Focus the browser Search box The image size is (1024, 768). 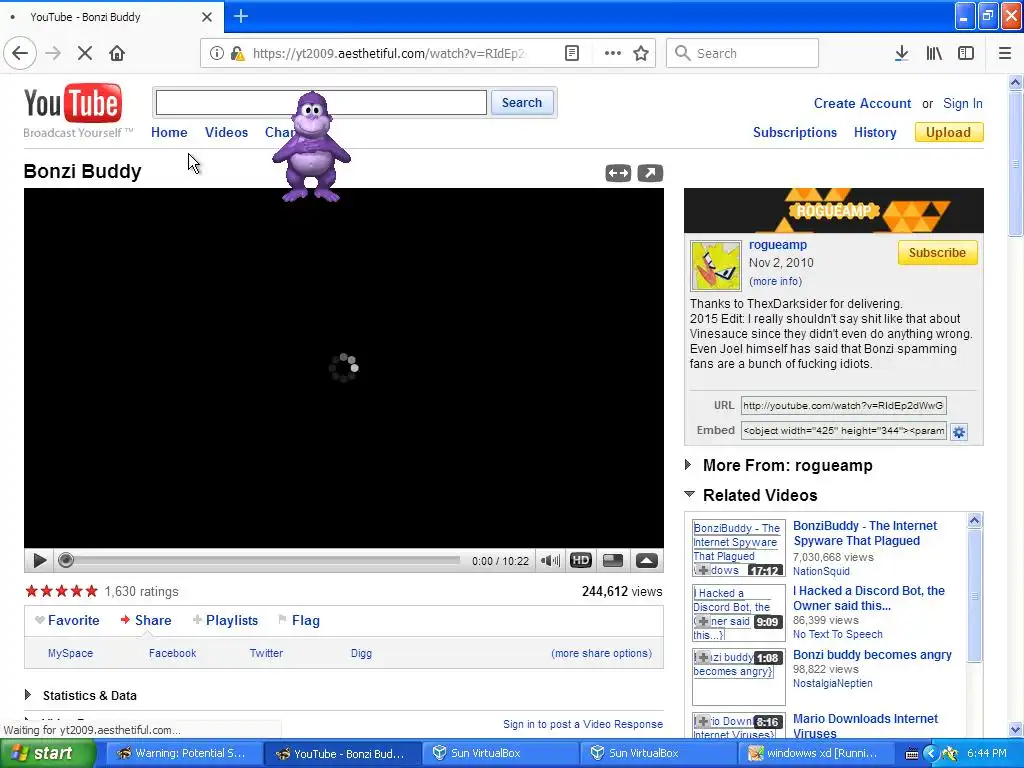pyautogui.click(x=743, y=53)
